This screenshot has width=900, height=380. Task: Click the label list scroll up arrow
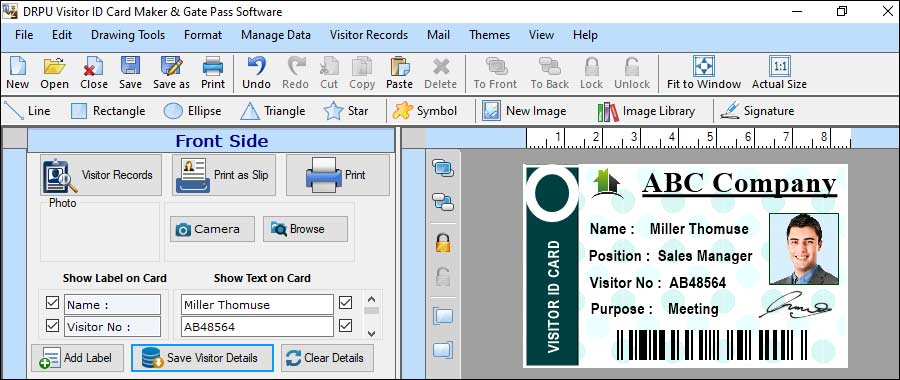(371, 299)
